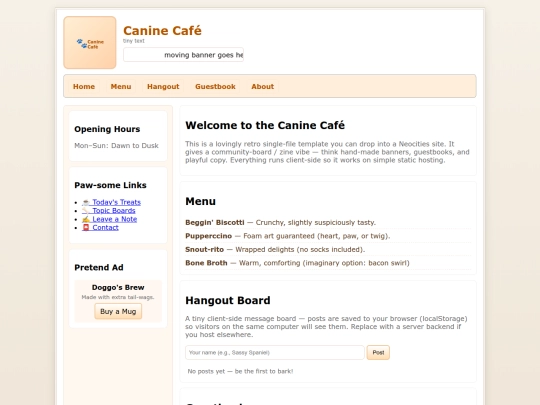The width and height of the screenshot is (540, 405).
Task: Follow the Contact link
Action: [100, 227]
